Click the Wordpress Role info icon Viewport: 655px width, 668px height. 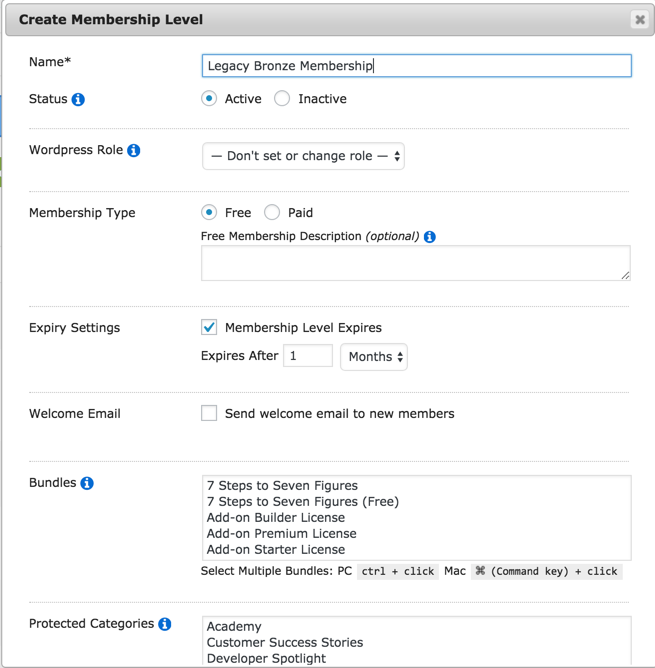point(133,151)
